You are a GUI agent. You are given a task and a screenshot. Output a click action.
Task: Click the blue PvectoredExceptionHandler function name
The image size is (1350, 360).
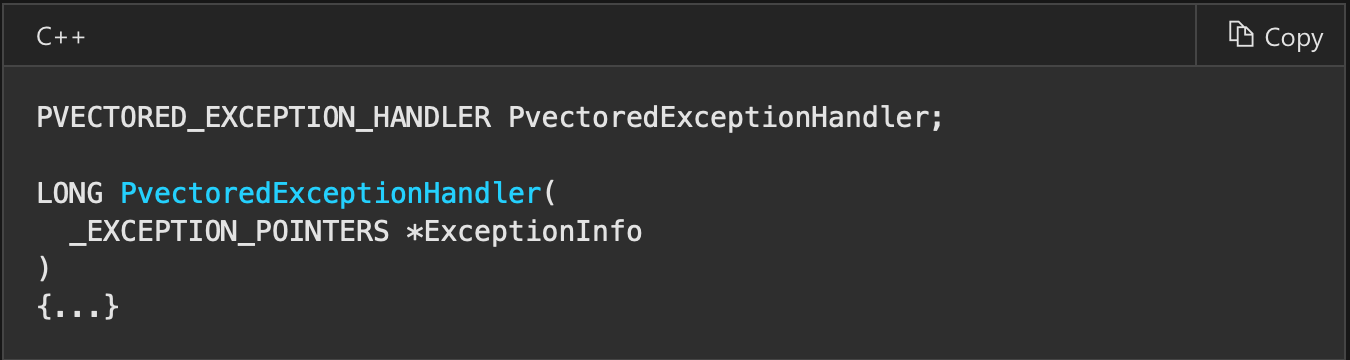pyautogui.click(x=330, y=192)
